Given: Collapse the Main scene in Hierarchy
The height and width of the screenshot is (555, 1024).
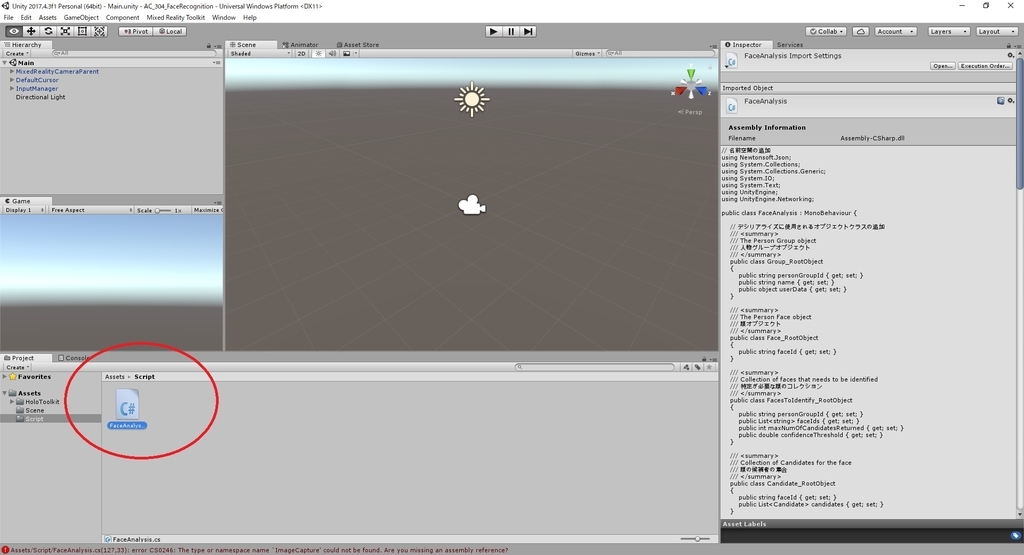Looking at the screenshot, I should tap(5, 63).
